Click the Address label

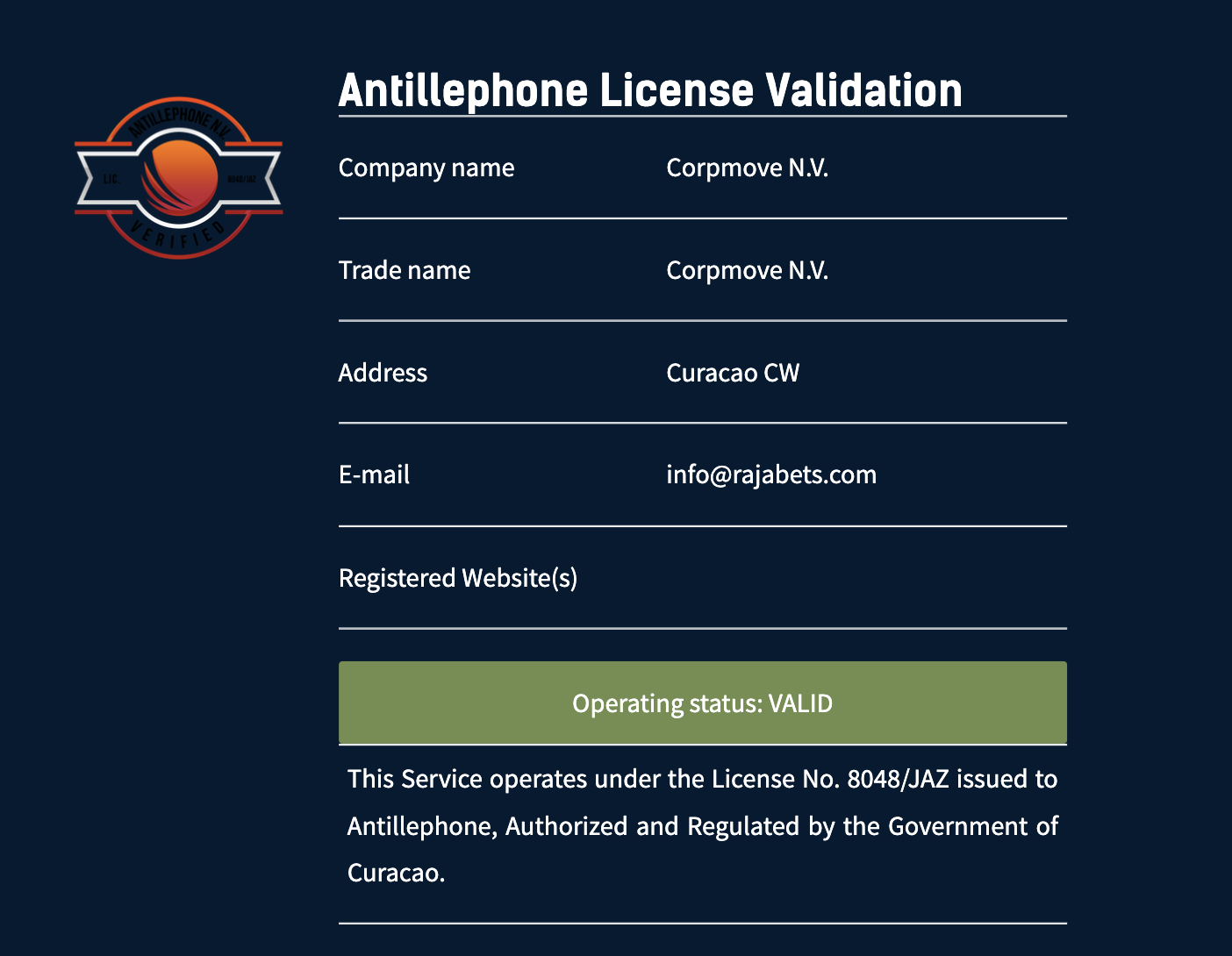pyautogui.click(x=383, y=373)
